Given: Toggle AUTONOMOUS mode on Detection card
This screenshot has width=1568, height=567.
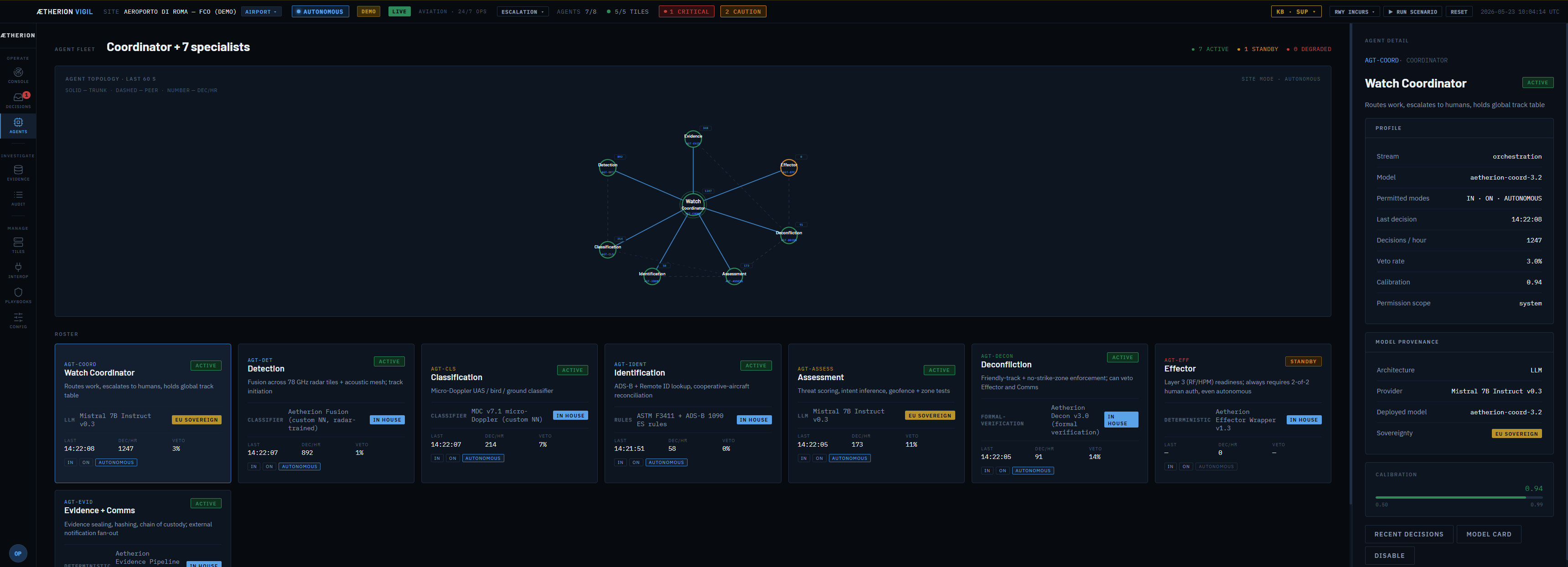Looking at the screenshot, I should click(300, 467).
